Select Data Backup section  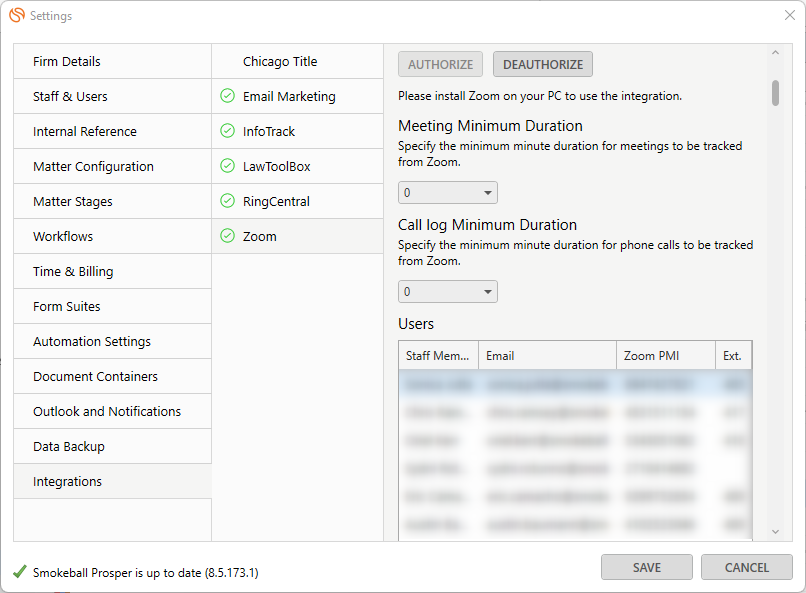[113, 446]
